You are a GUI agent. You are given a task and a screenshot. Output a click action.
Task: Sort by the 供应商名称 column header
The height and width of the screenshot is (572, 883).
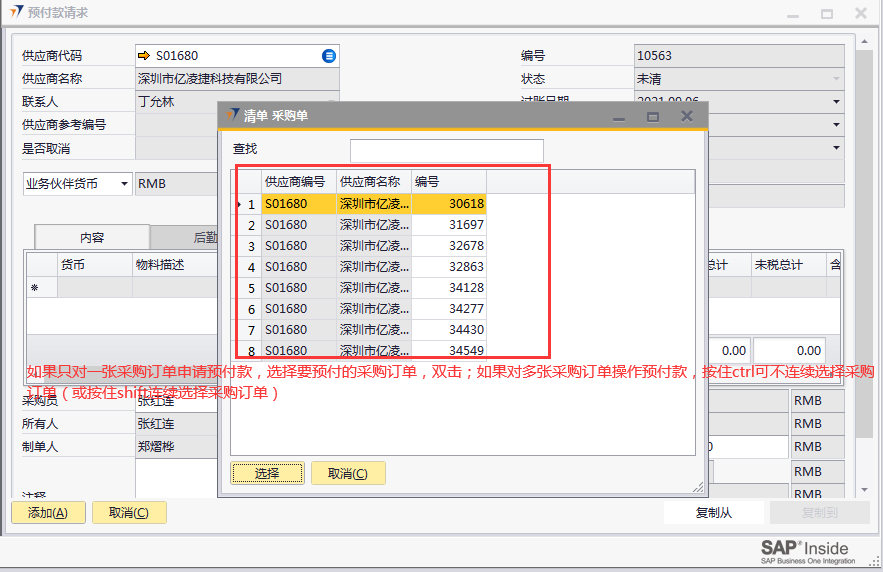pyautogui.click(x=370, y=182)
